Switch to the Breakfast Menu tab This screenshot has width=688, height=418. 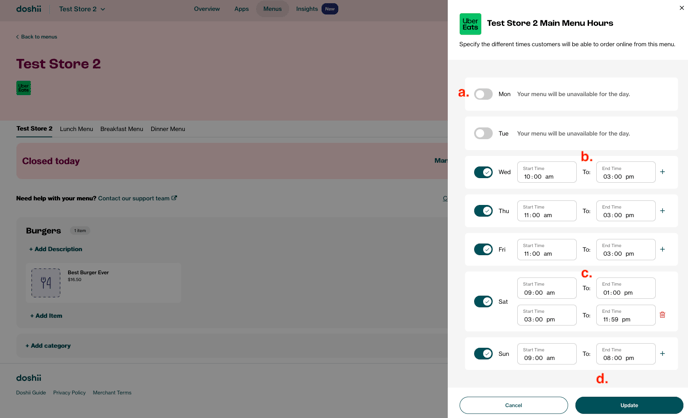click(x=122, y=129)
